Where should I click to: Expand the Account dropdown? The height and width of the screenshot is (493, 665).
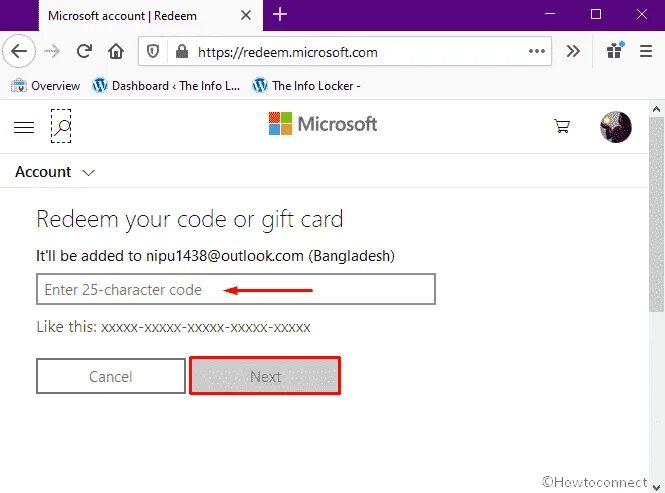(x=55, y=172)
